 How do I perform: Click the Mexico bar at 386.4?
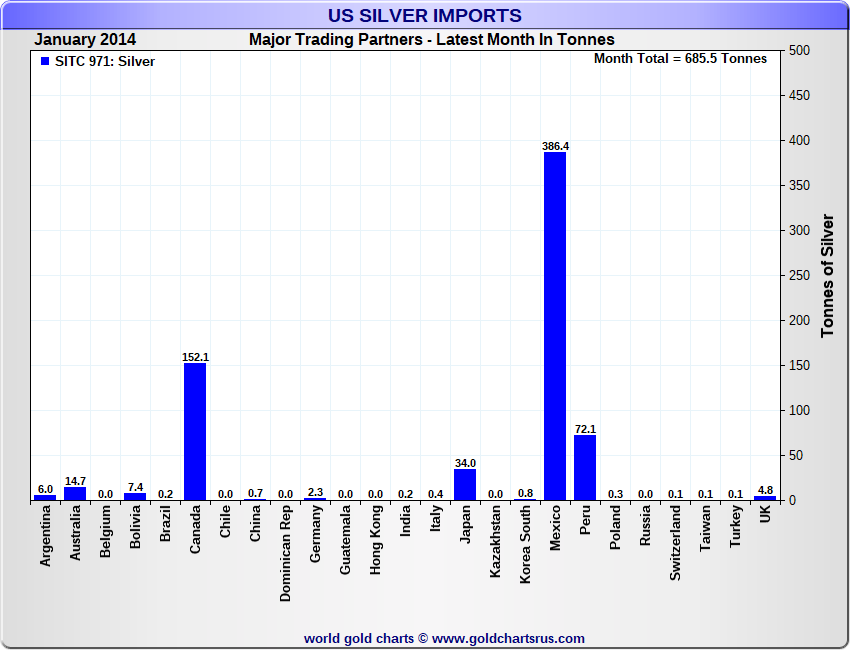pyautogui.click(x=555, y=326)
